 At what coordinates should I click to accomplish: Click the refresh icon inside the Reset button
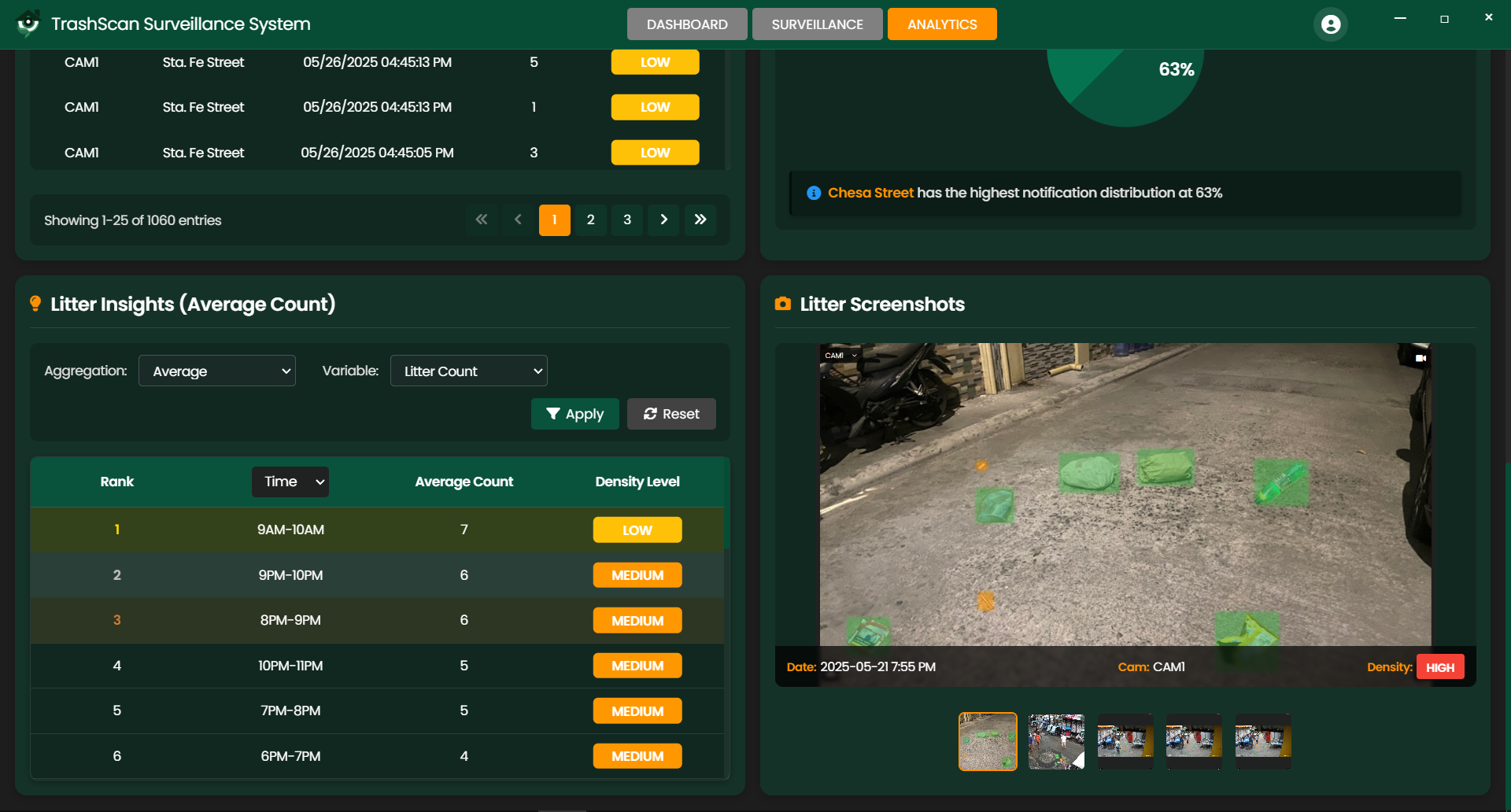point(650,414)
